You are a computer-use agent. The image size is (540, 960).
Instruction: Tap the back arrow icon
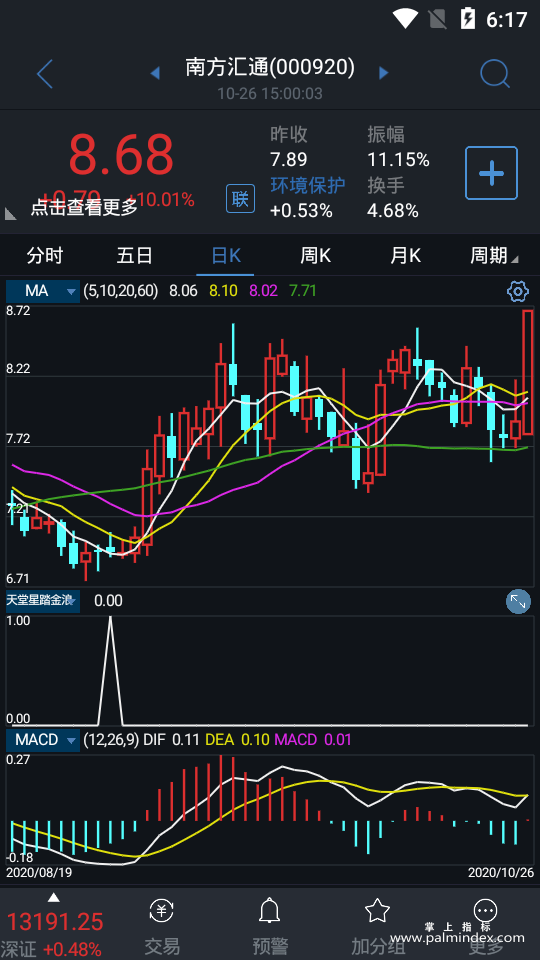(x=45, y=75)
